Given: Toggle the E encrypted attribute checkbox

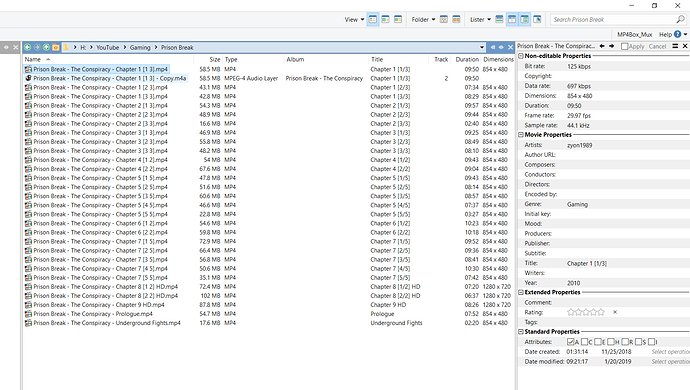Looking at the screenshot, I should 598,342.
